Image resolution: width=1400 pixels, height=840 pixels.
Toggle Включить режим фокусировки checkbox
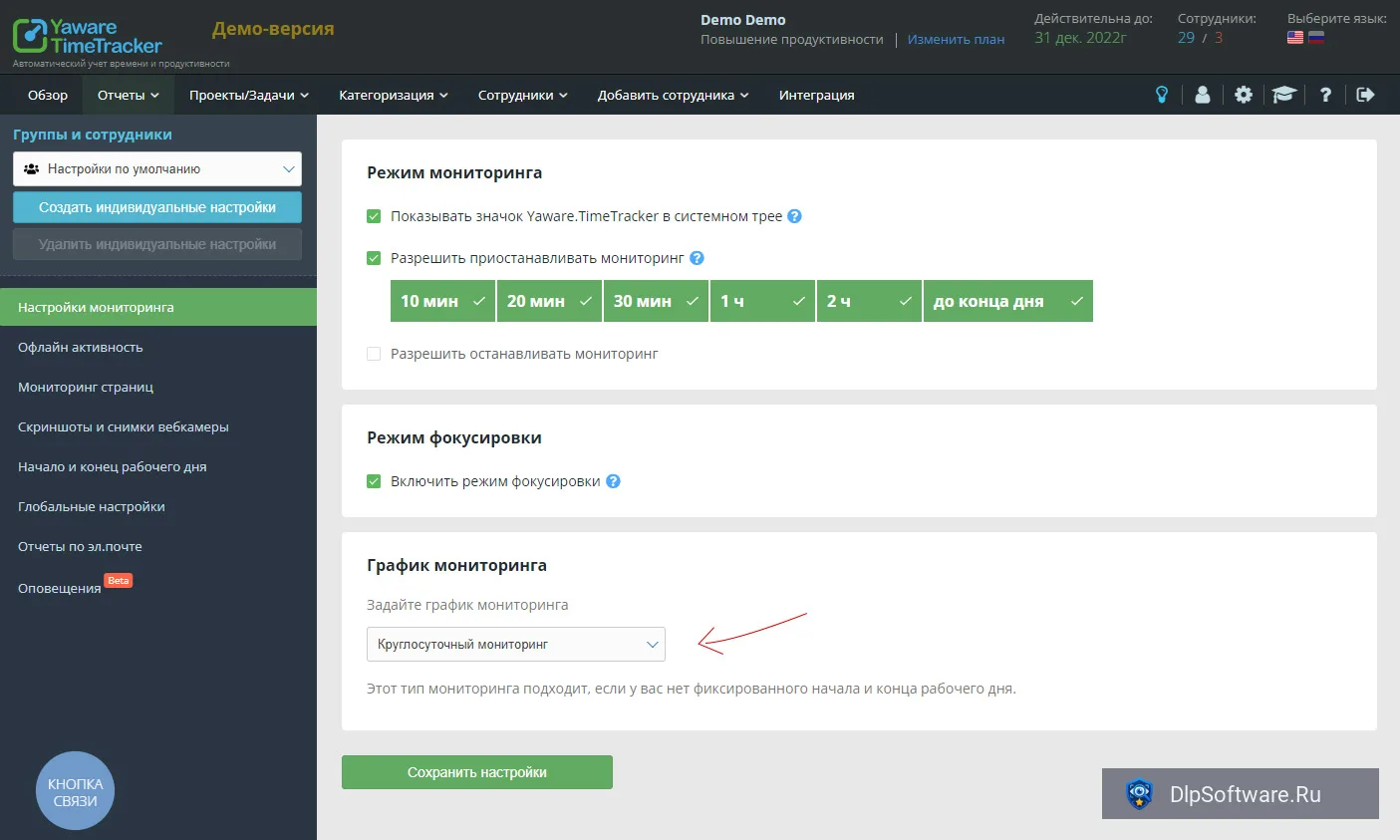click(x=374, y=481)
